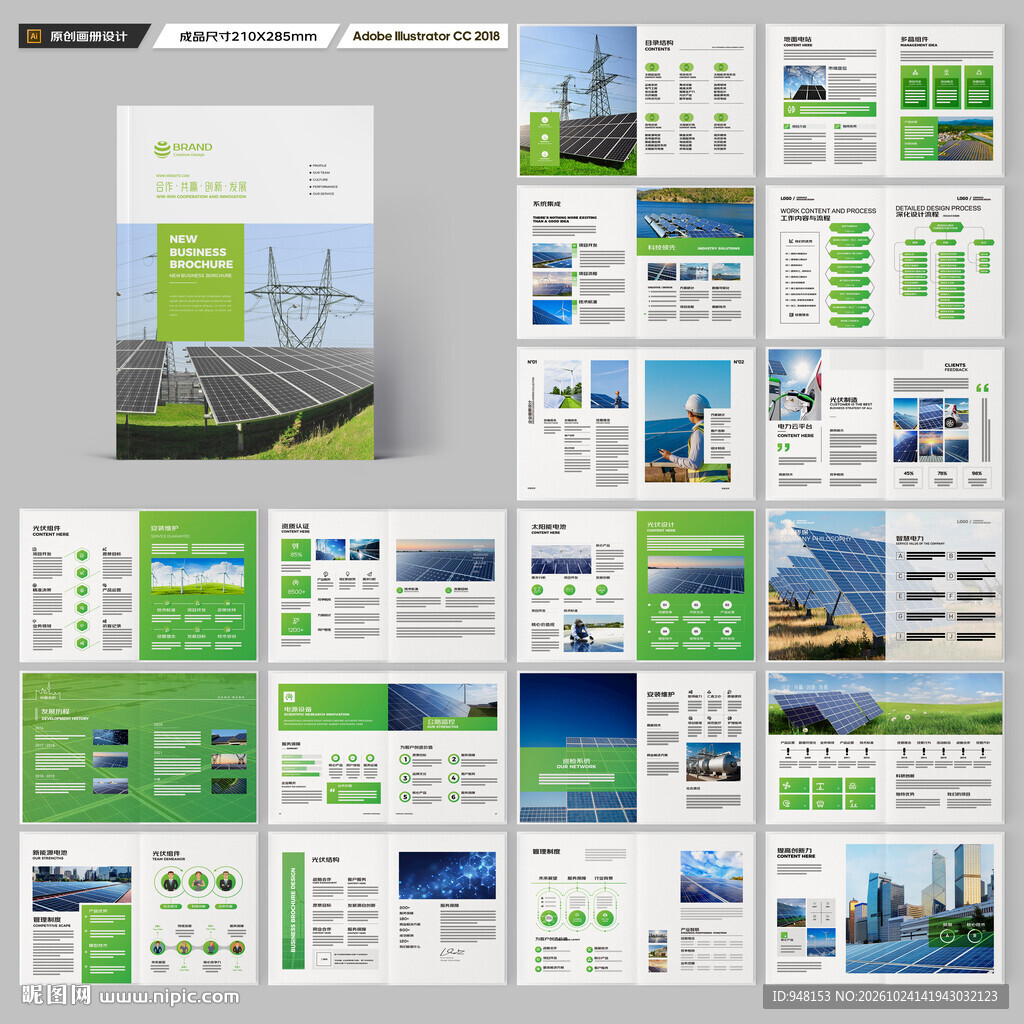Screen dimensions: 1024x1024
Task: Click the "新能源电池" heading
Action: (x=50, y=852)
